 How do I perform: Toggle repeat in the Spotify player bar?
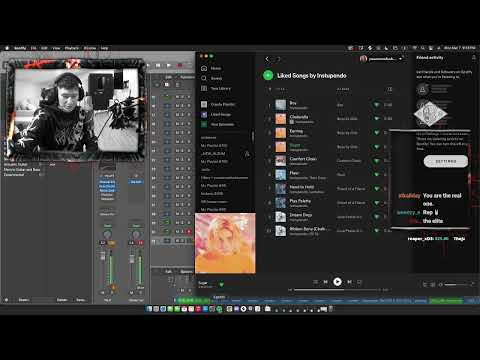point(359,282)
